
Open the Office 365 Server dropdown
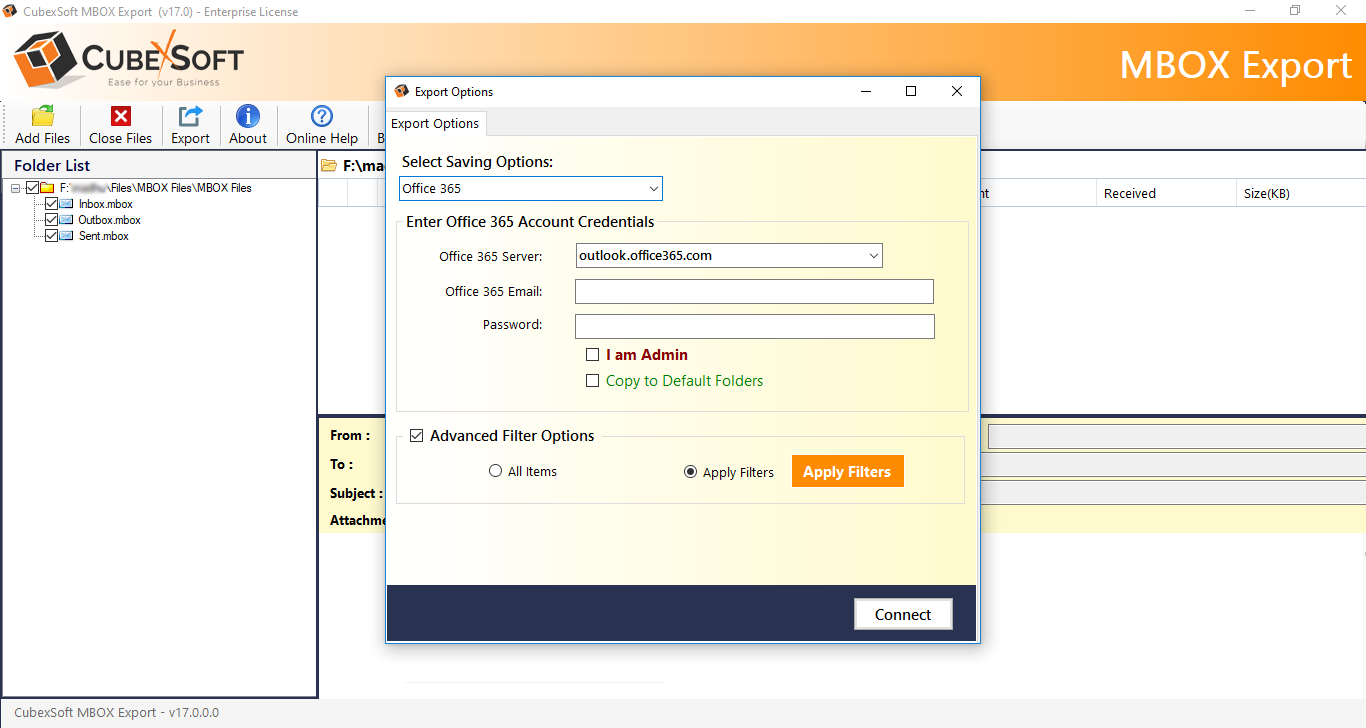[x=872, y=255]
